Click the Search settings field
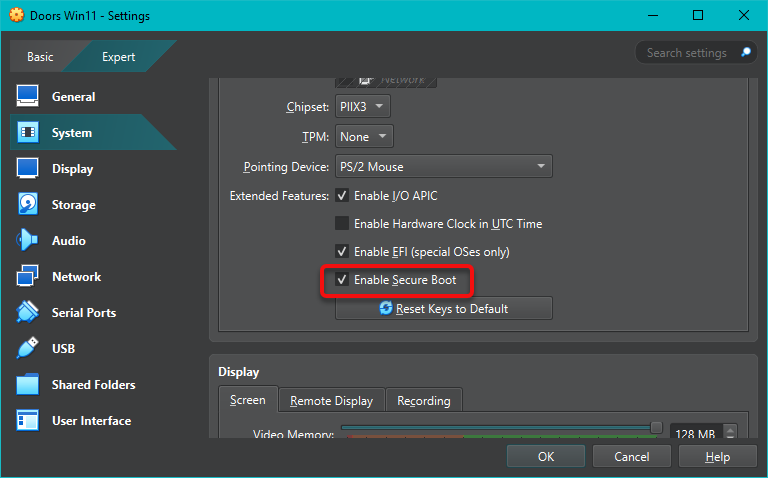The height and width of the screenshot is (478, 768). (686, 53)
